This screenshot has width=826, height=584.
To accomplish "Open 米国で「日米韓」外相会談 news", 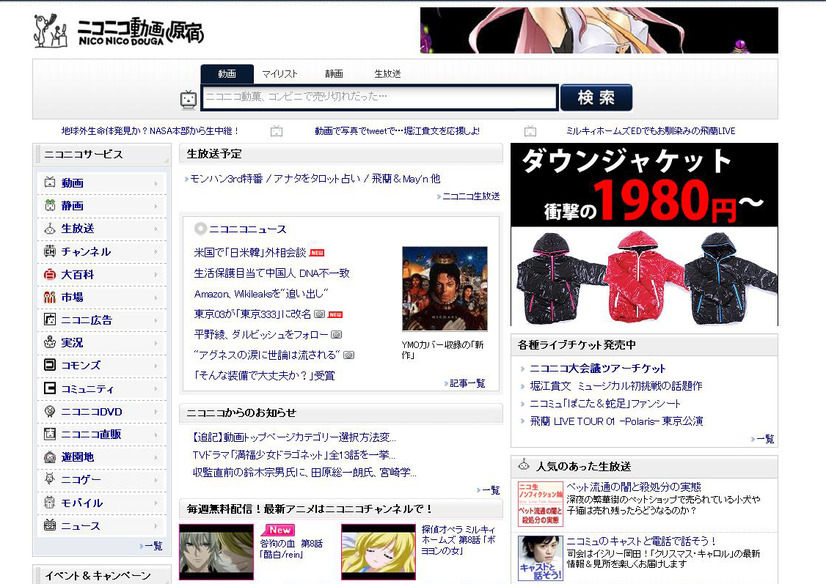I will [250, 252].
